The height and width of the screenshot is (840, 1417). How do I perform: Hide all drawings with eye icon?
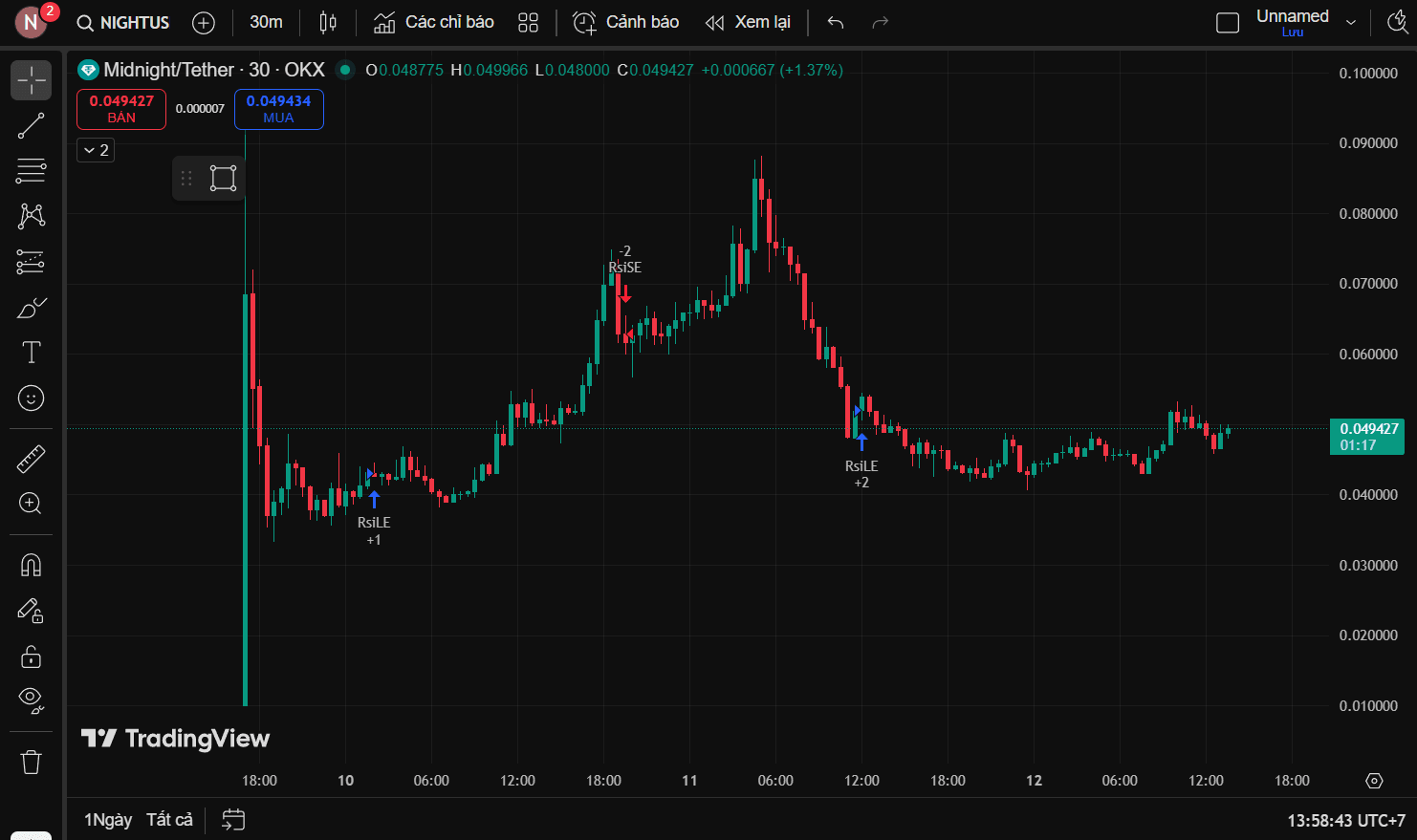pos(31,700)
